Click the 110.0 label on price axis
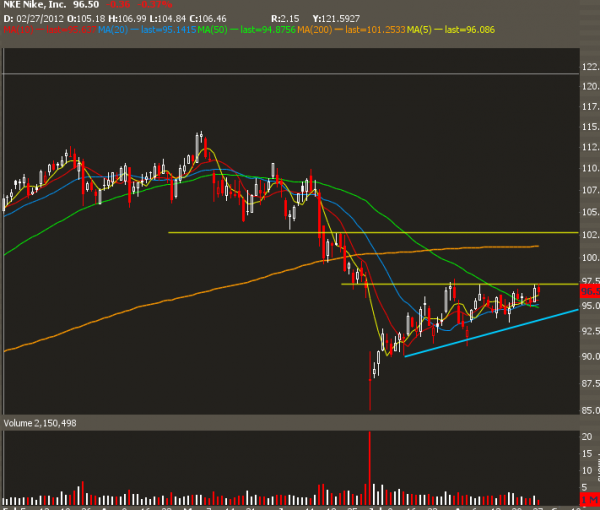The image size is (600, 510). 589,168
